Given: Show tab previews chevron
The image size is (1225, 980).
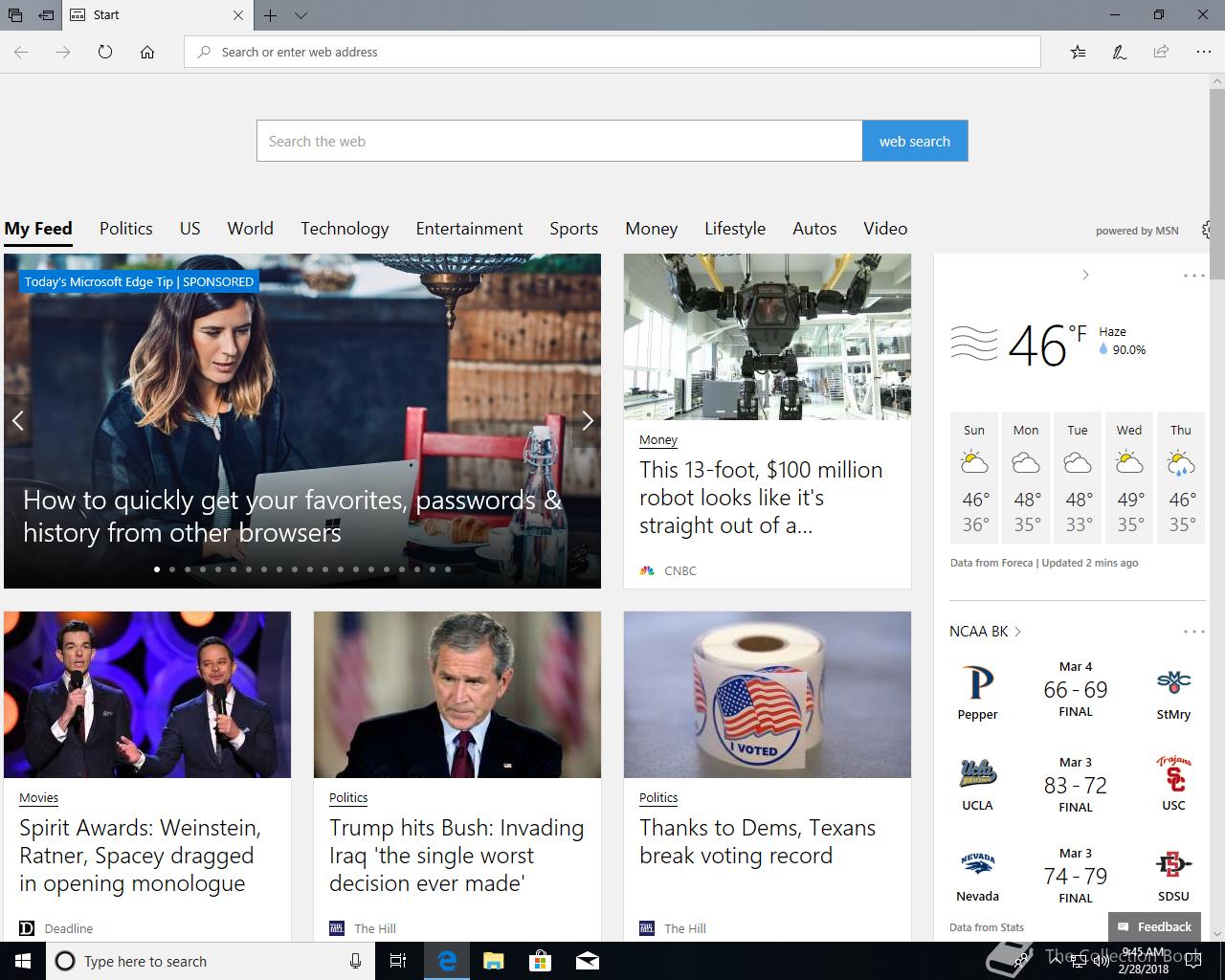Looking at the screenshot, I should point(301,15).
